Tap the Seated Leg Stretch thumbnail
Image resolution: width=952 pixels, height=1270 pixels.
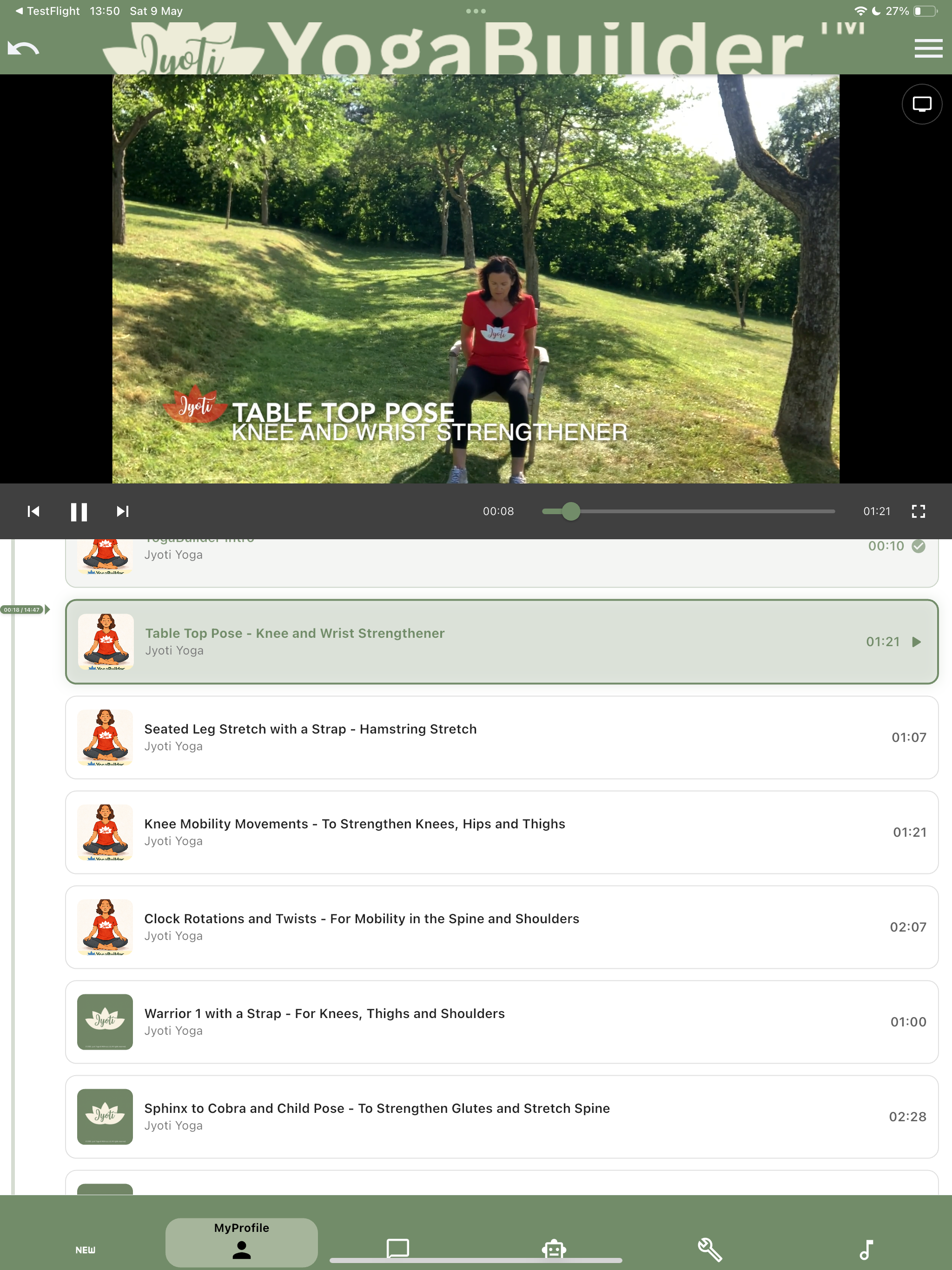pos(105,737)
